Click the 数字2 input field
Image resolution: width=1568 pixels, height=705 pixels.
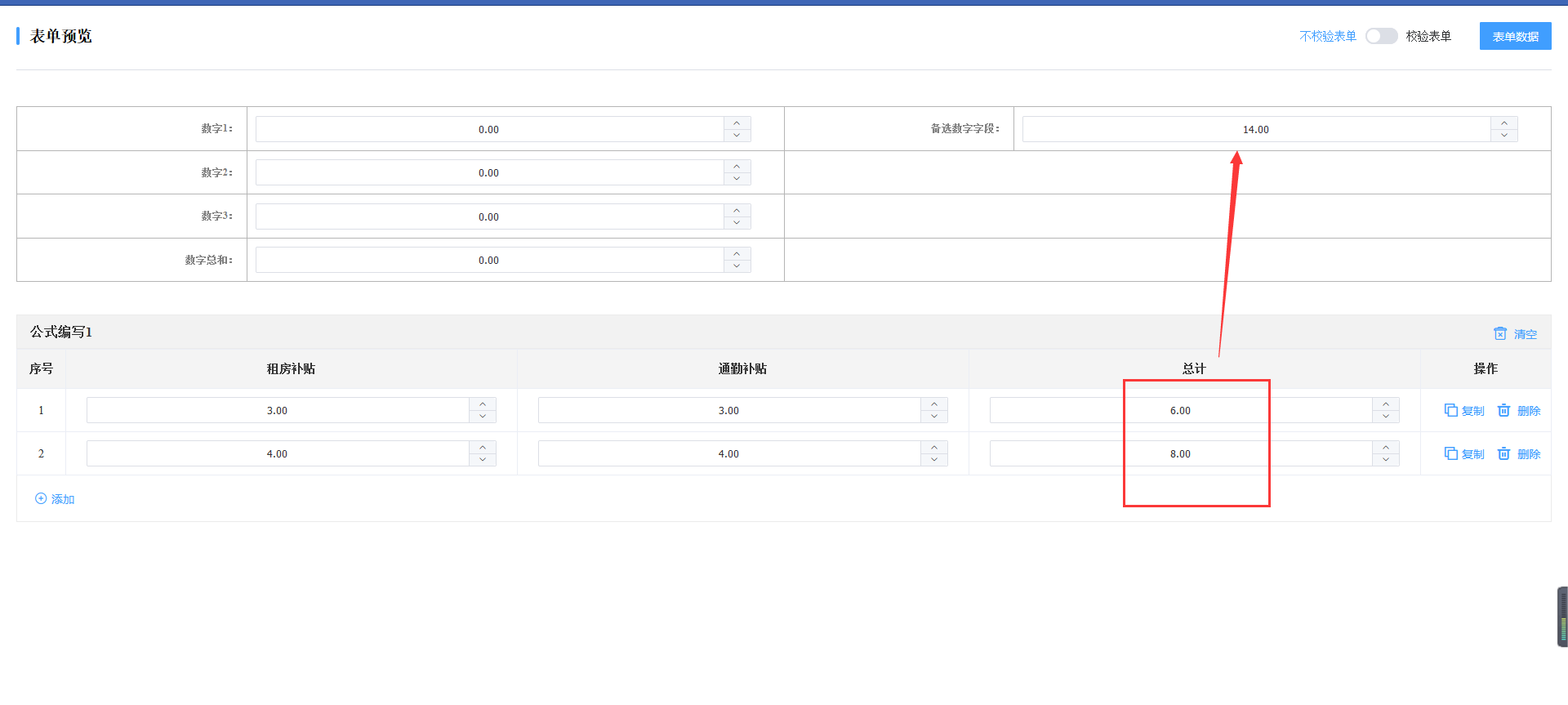(489, 172)
